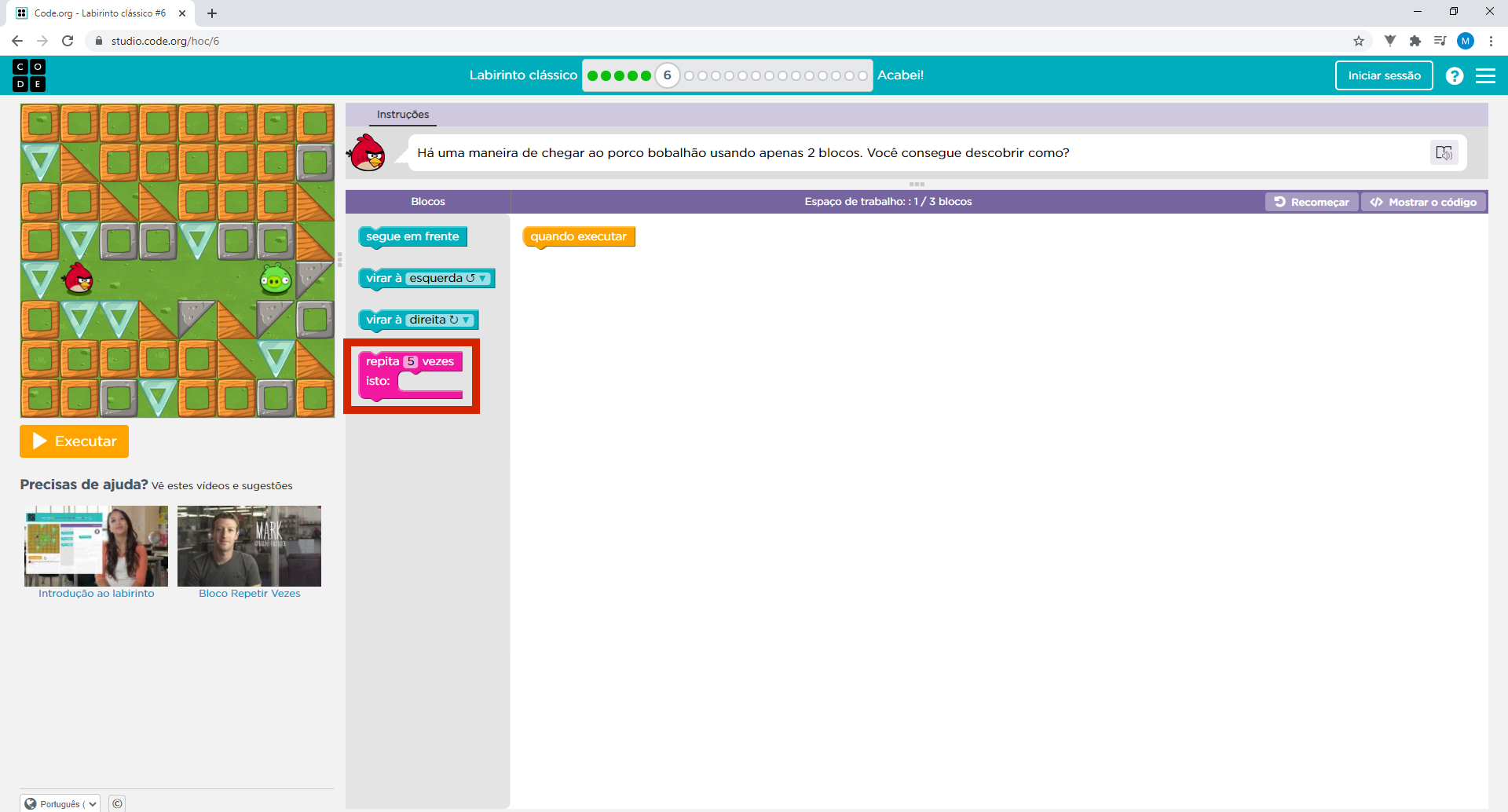This screenshot has width=1508, height=812.
Task: Select the Instruções tab
Action: (x=403, y=115)
